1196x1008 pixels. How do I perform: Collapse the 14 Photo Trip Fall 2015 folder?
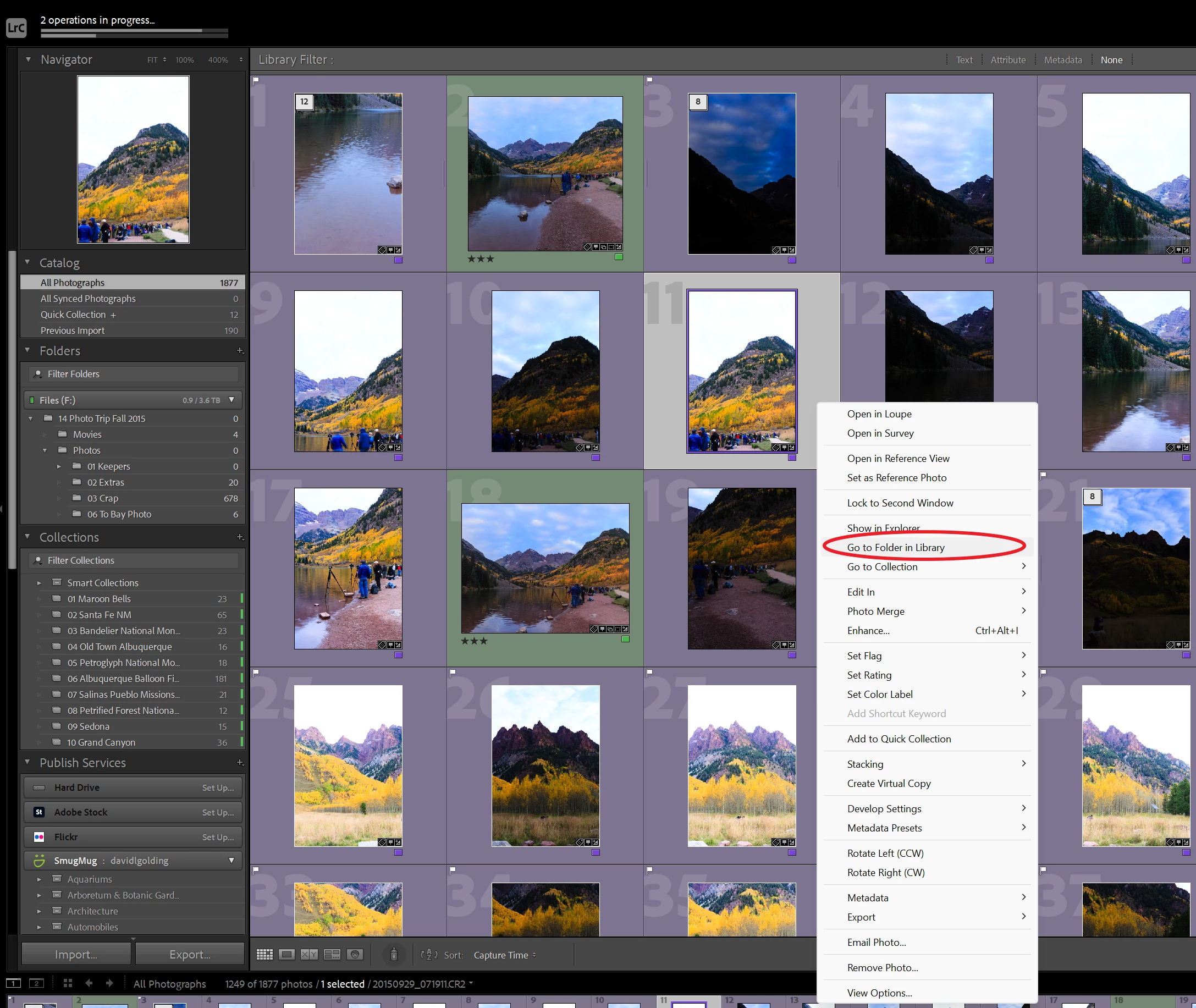point(30,418)
